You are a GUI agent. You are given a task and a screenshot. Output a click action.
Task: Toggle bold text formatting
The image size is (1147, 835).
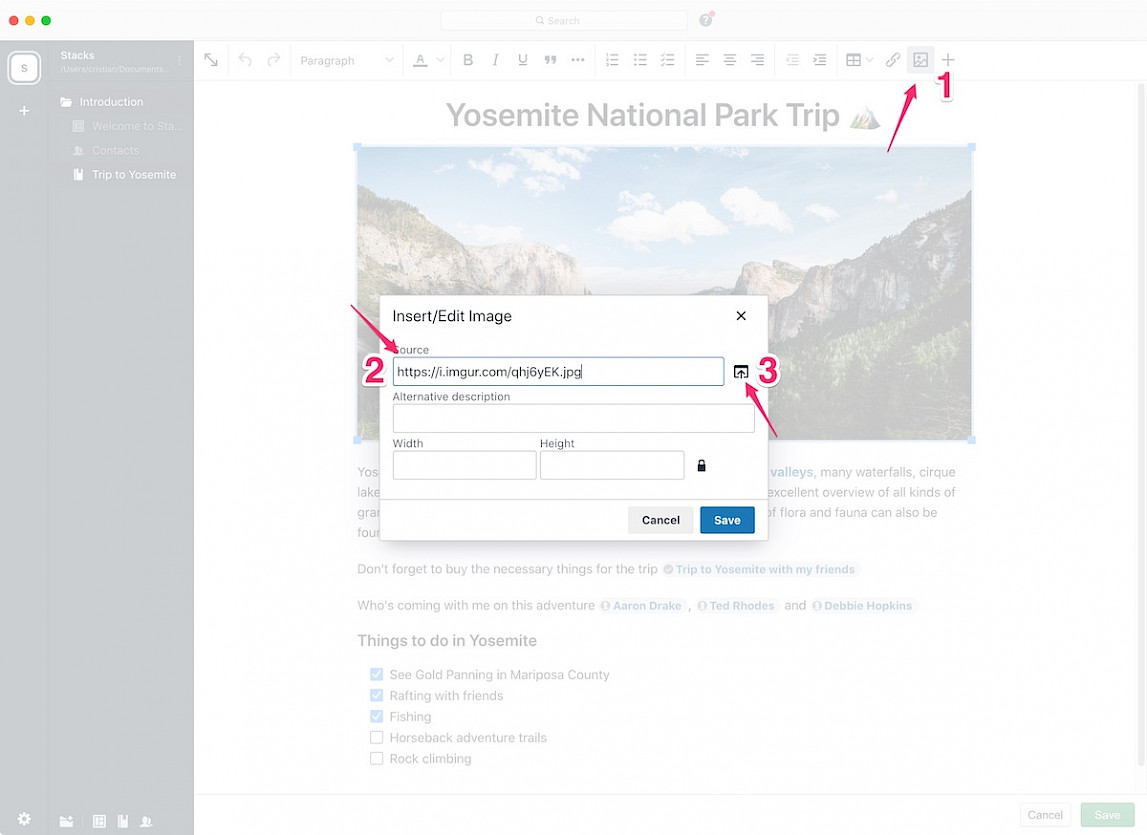[x=468, y=60]
